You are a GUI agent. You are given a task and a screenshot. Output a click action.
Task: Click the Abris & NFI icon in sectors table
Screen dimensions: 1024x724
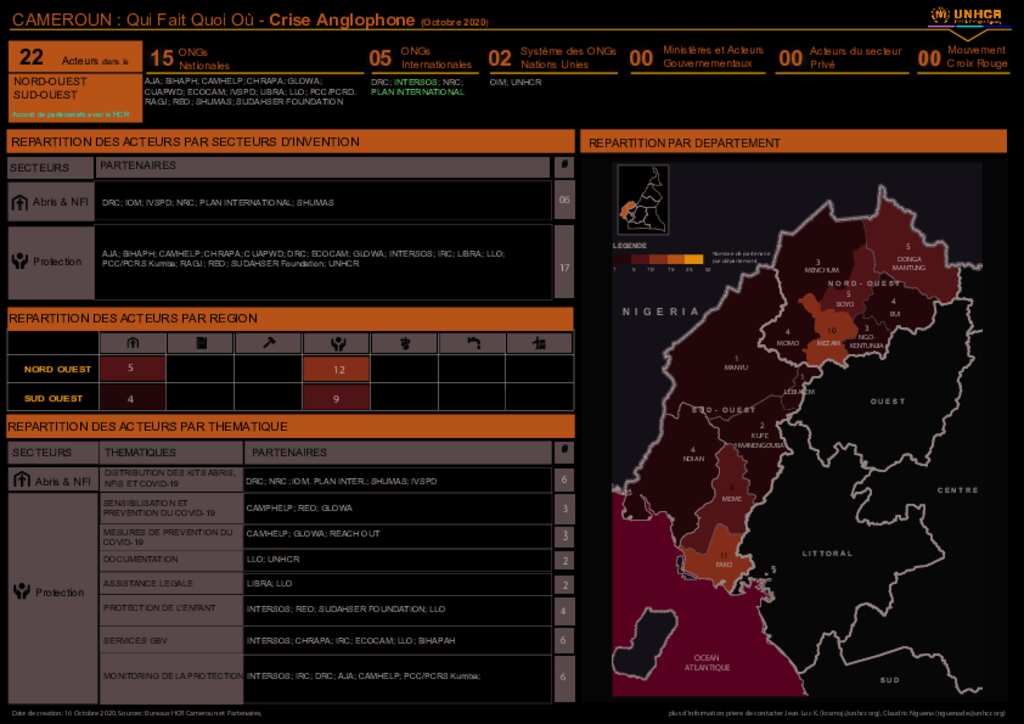[20, 203]
